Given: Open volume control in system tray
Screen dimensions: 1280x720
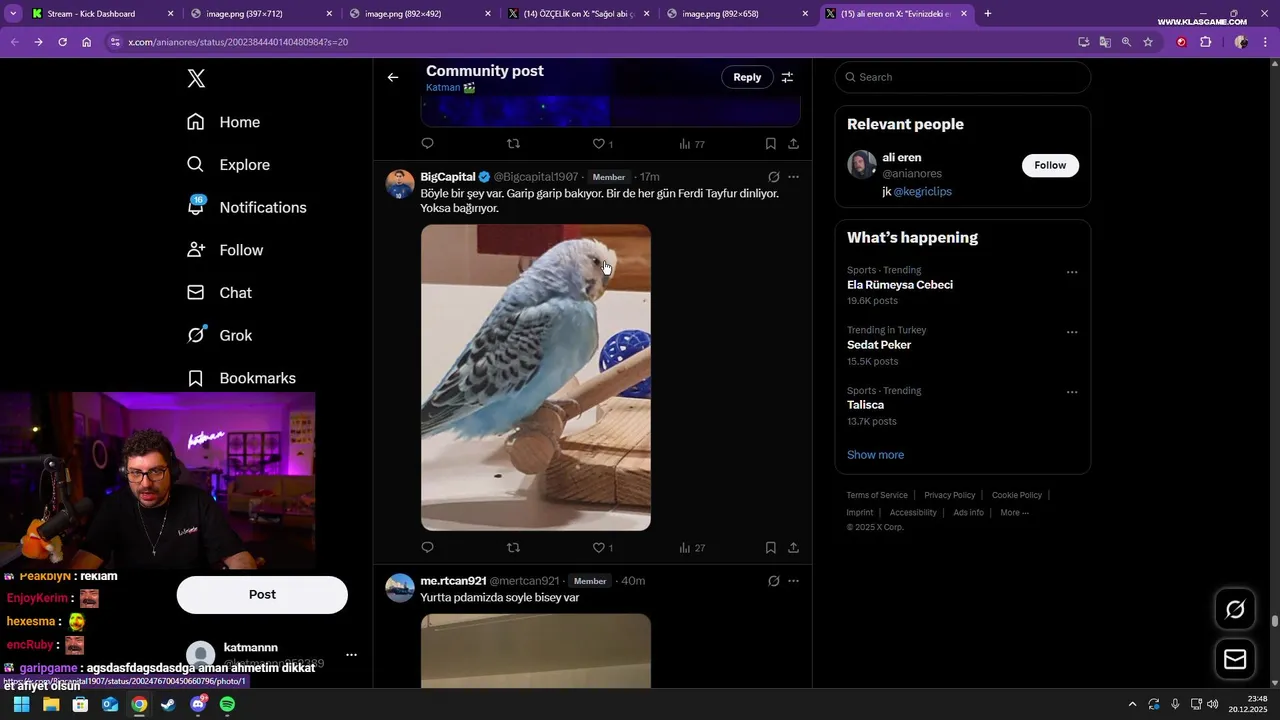Looking at the screenshot, I should point(1212,704).
